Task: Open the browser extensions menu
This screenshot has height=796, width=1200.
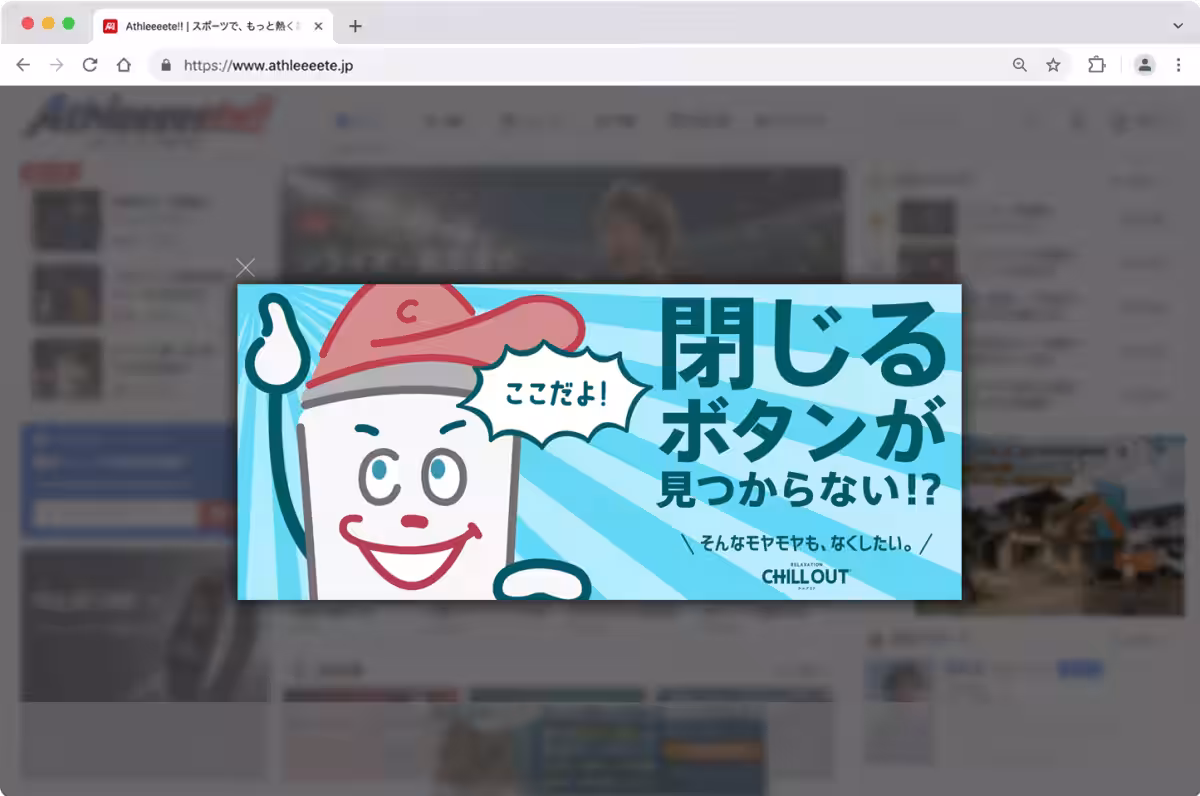Action: [x=1097, y=65]
